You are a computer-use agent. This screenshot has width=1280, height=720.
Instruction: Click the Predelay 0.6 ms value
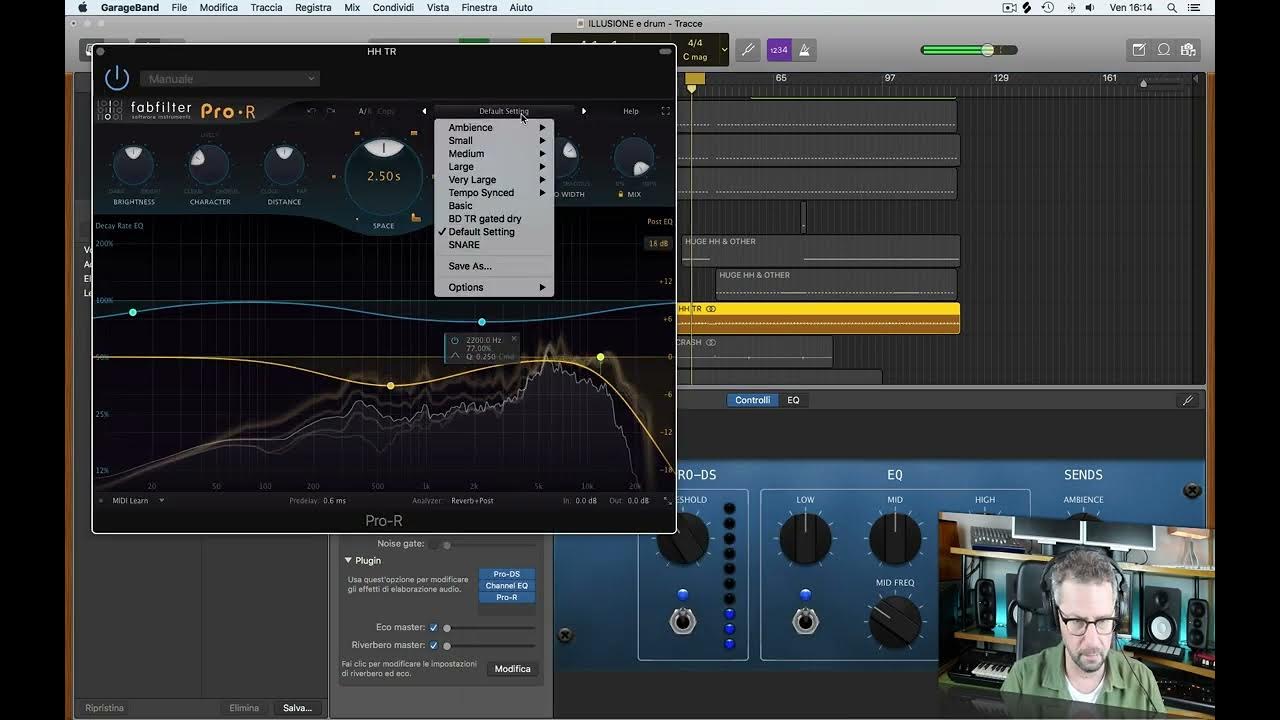[335, 500]
